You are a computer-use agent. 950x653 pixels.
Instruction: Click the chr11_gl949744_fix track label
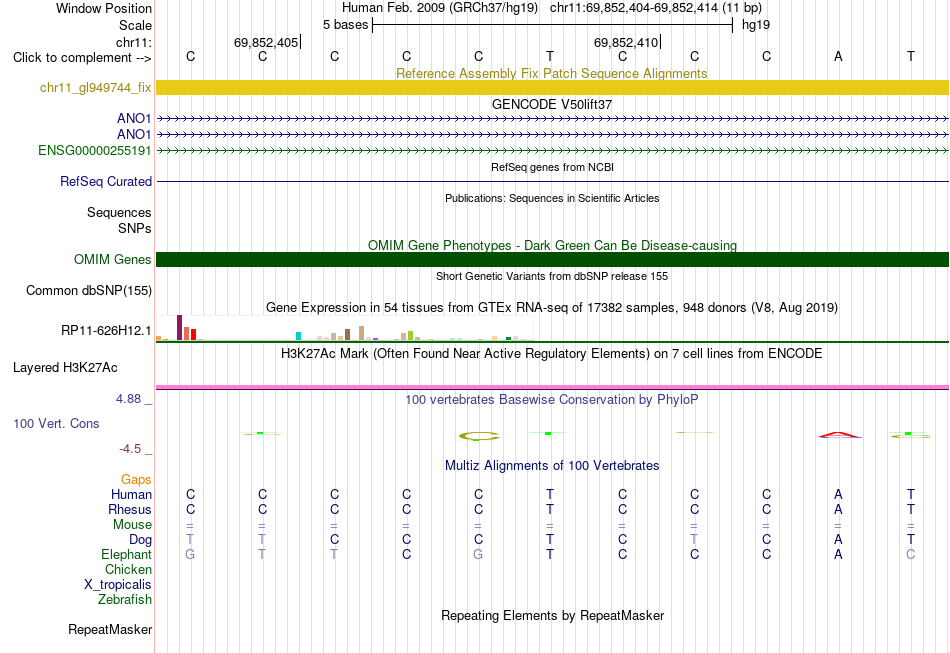coord(96,88)
